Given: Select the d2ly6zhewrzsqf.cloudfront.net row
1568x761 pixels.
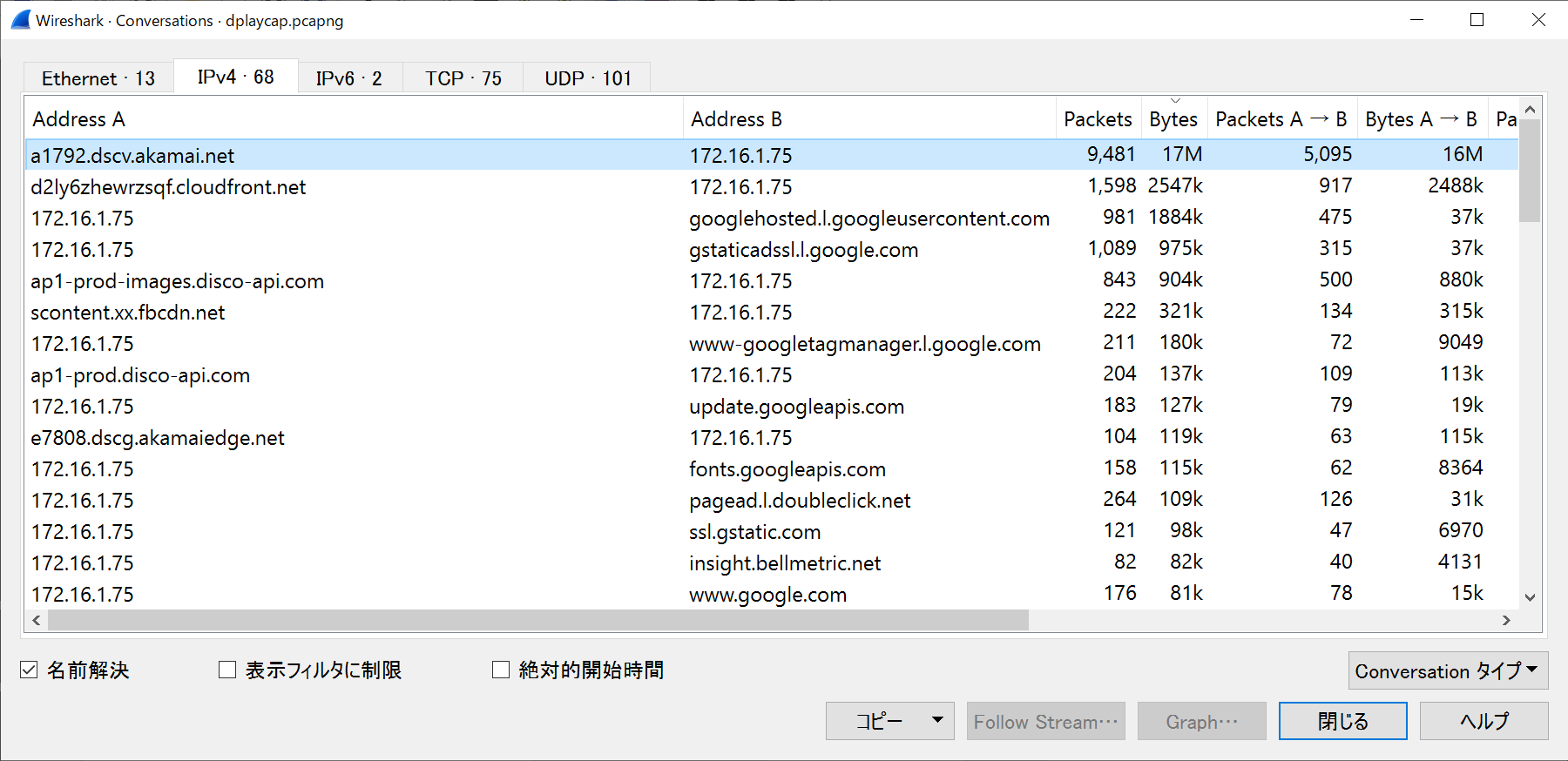Looking at the screenshot, I should pyautogui.click(x=772, y=186).
